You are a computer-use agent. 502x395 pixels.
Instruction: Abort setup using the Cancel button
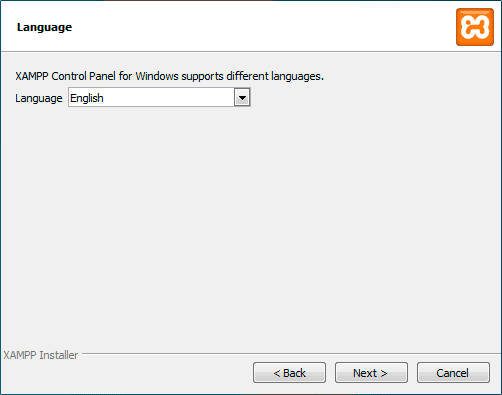coord(453,373)
